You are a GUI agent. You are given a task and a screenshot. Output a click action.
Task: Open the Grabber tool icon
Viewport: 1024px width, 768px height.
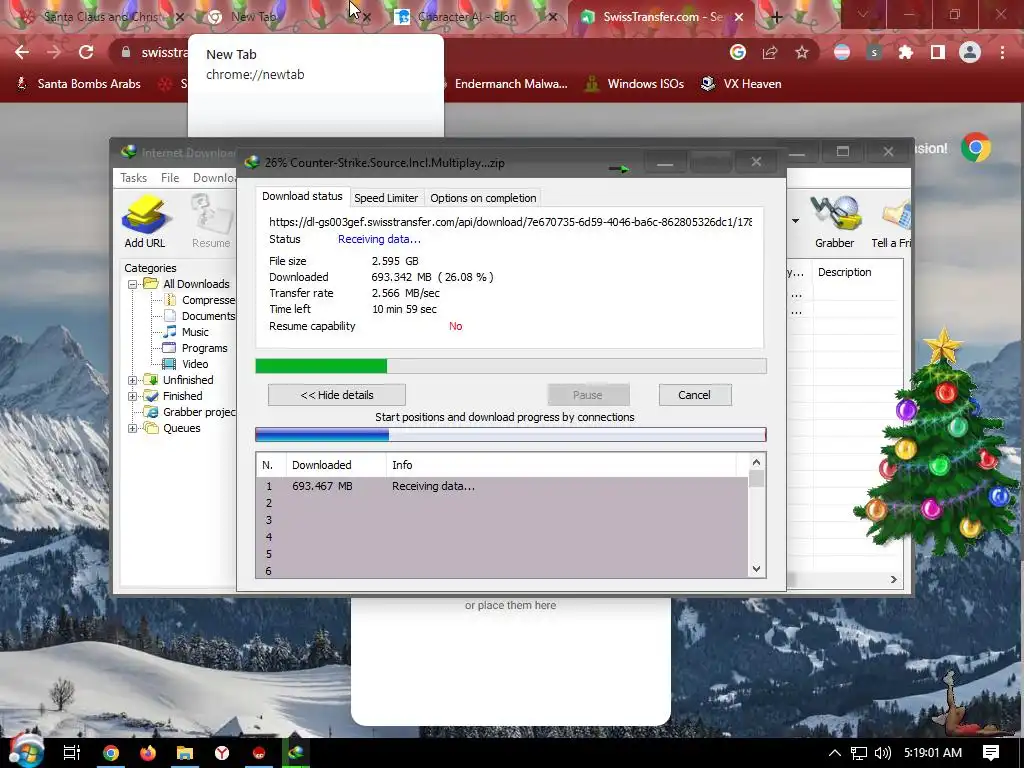pos(834,222)
